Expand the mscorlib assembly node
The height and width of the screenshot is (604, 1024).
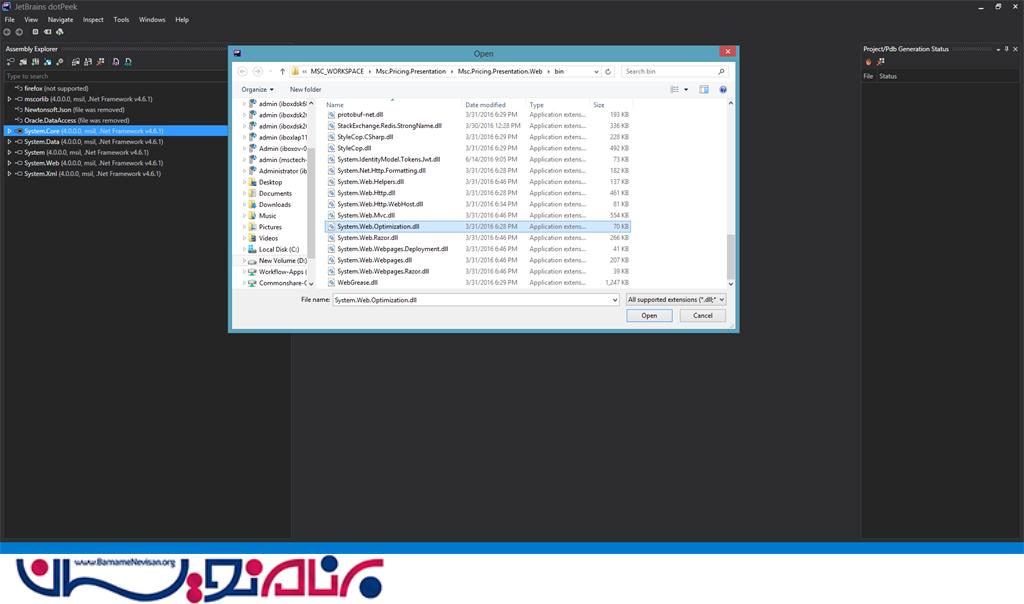pos(9,99)
